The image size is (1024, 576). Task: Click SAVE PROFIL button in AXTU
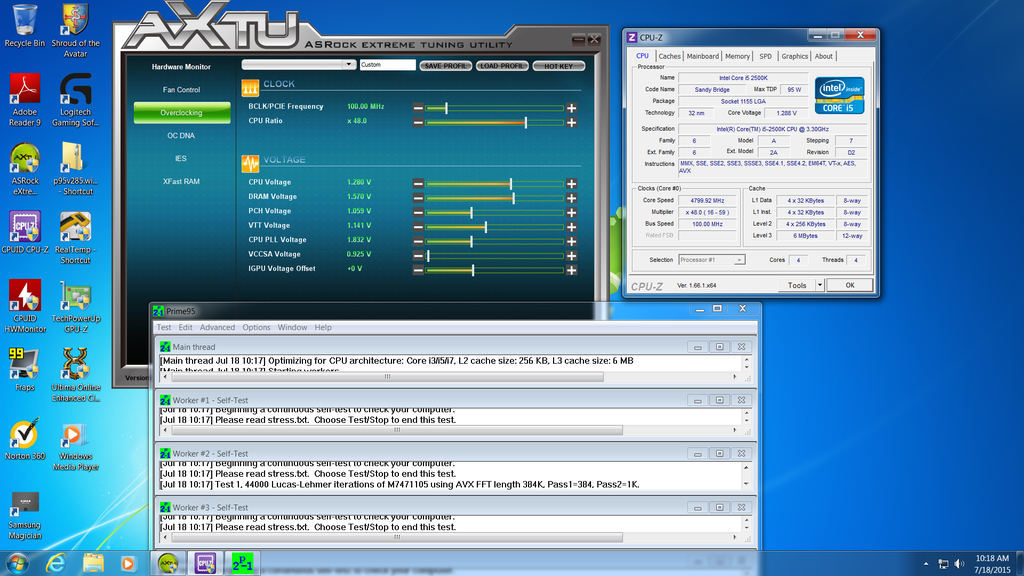(445, 66)
